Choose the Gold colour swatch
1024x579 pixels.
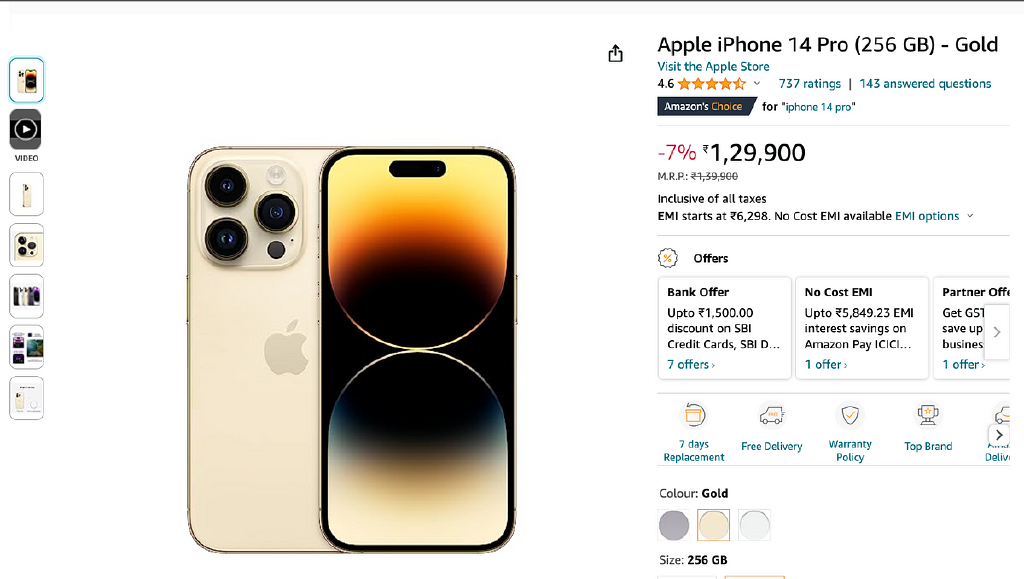pyautogui.click(x=714, y=525)
